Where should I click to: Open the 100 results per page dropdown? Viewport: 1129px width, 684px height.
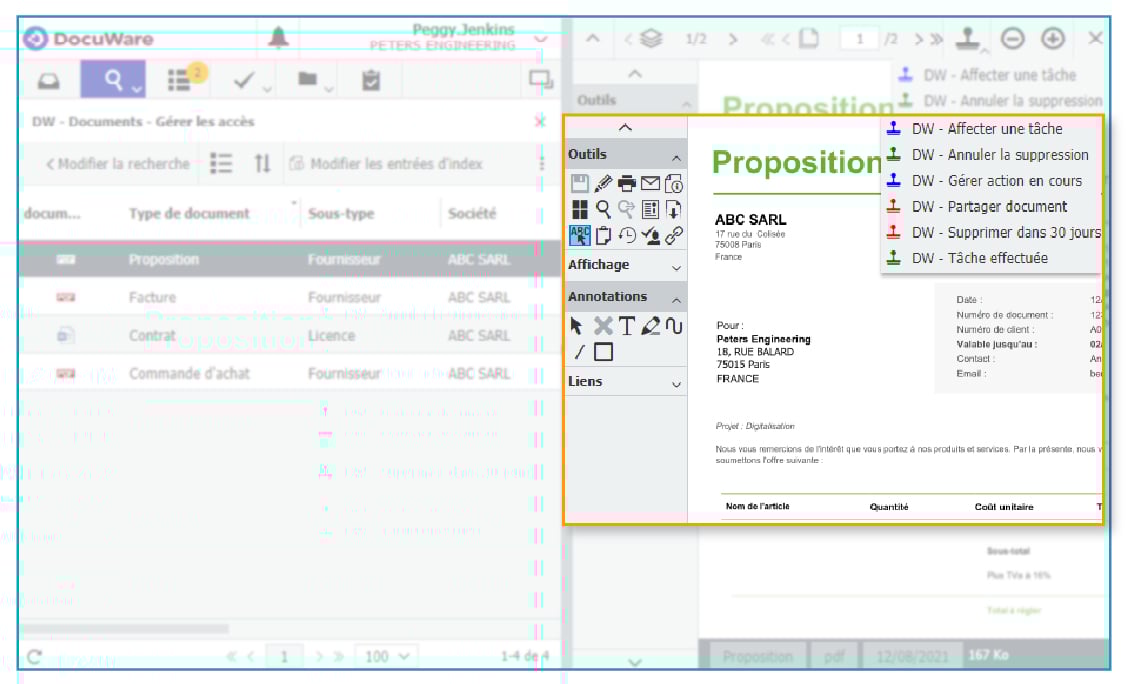[x=388, y=656]
